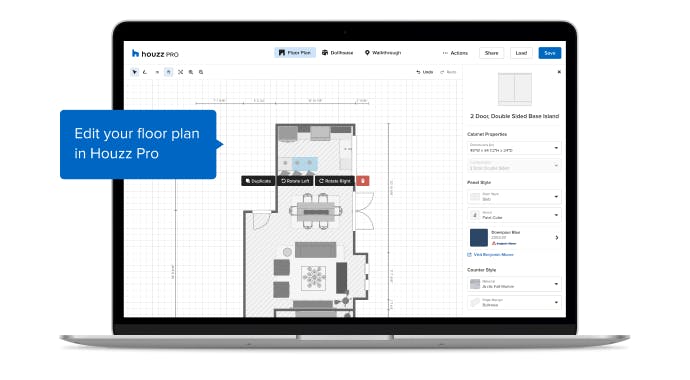Click the Save button
The width and height of the screenshot is (690, 380).
tap(550, 53)
